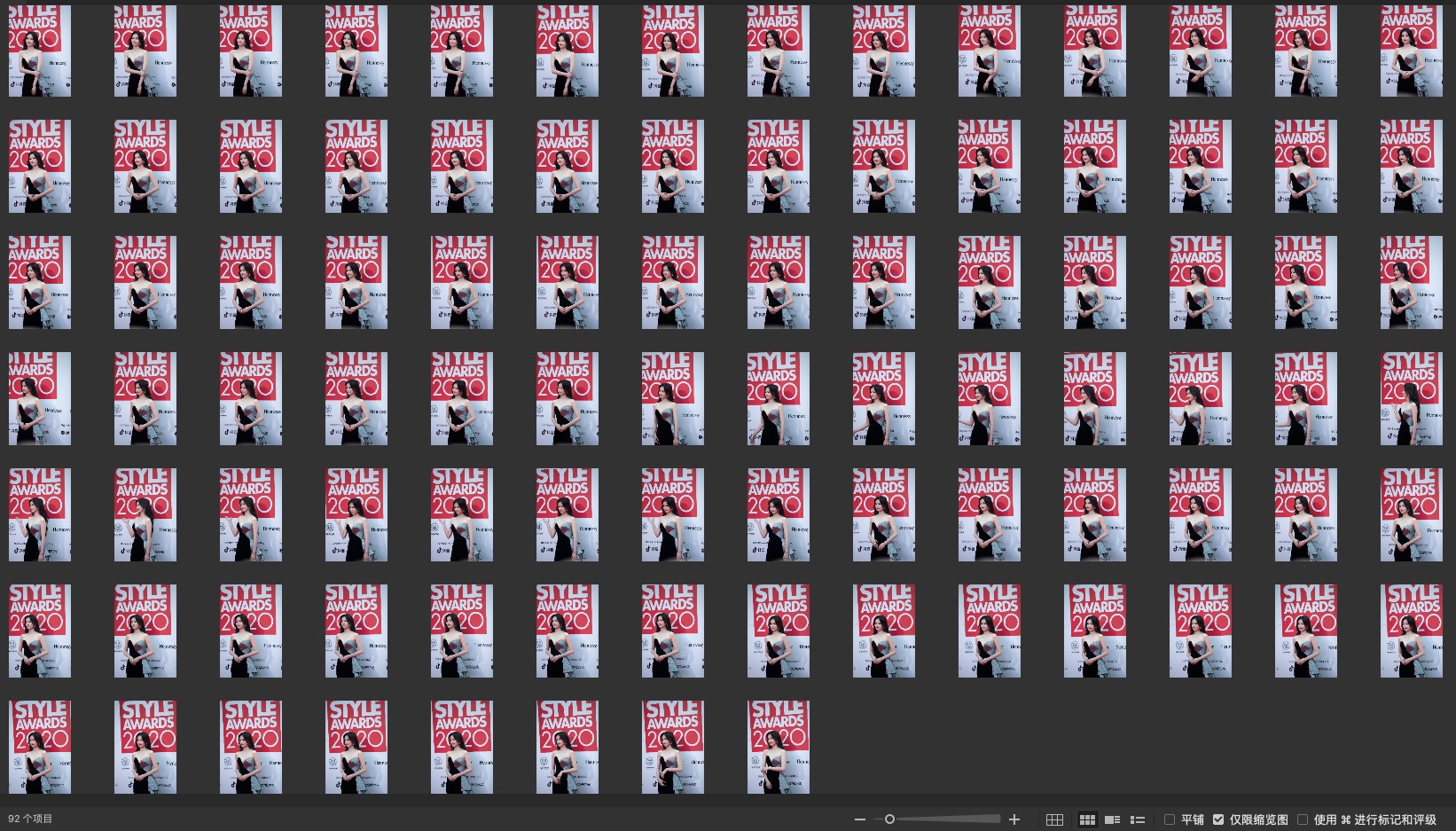The image size is (1456, 831).
Task: Select the first thumbnail in the top row
Action: coord(40,51)
